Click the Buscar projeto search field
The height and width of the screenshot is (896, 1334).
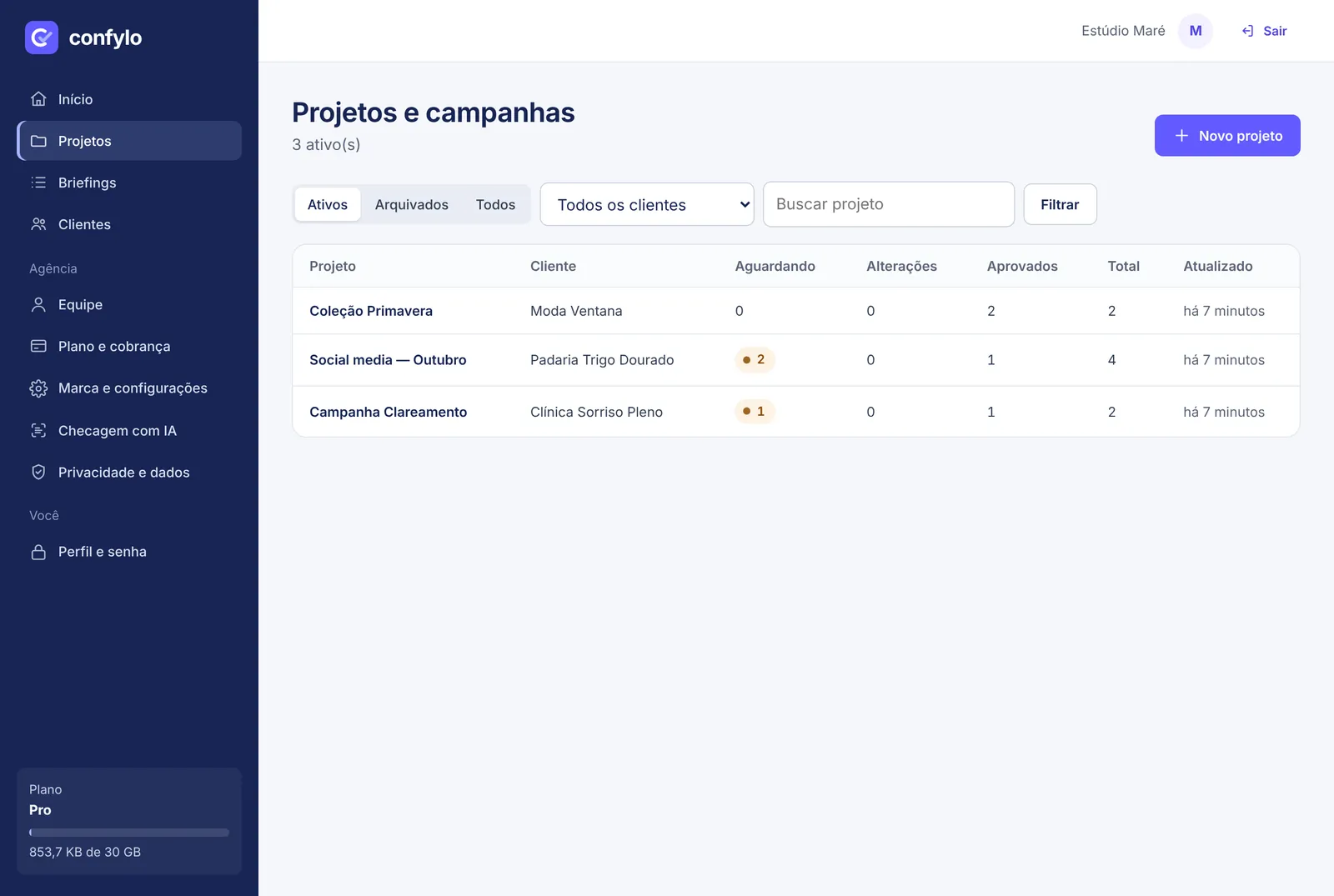tap(889, 204)
